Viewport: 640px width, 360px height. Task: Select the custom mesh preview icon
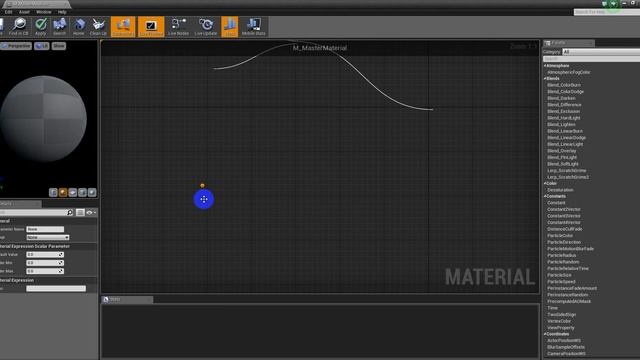(92, 192)
